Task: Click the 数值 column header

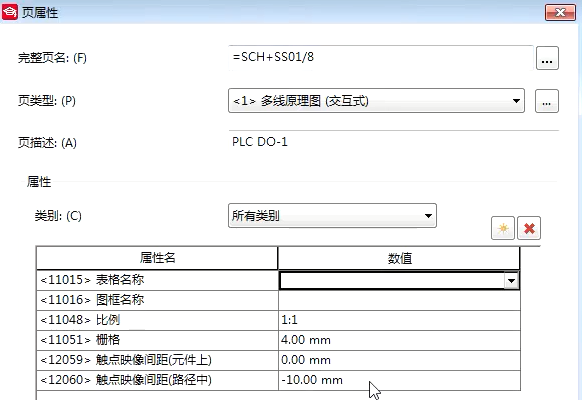Action: point(399,258)
